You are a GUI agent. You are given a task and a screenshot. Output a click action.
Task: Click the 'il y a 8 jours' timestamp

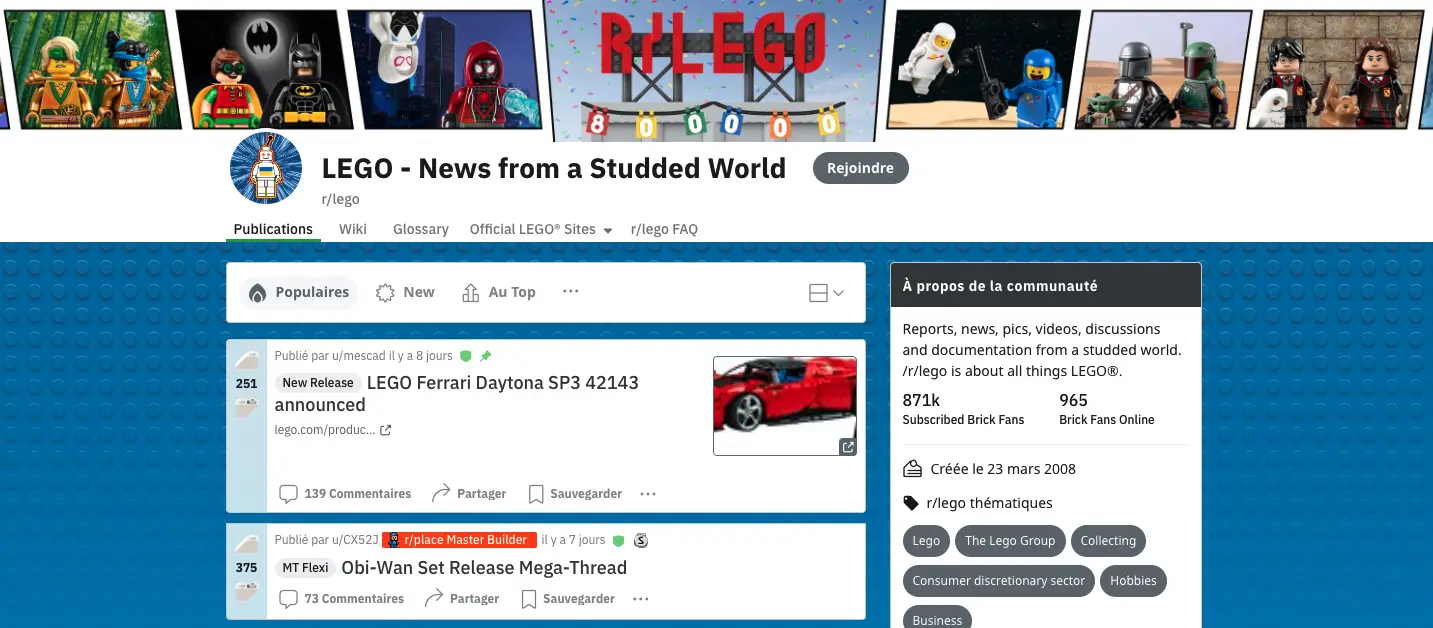(x=421, y=356)
